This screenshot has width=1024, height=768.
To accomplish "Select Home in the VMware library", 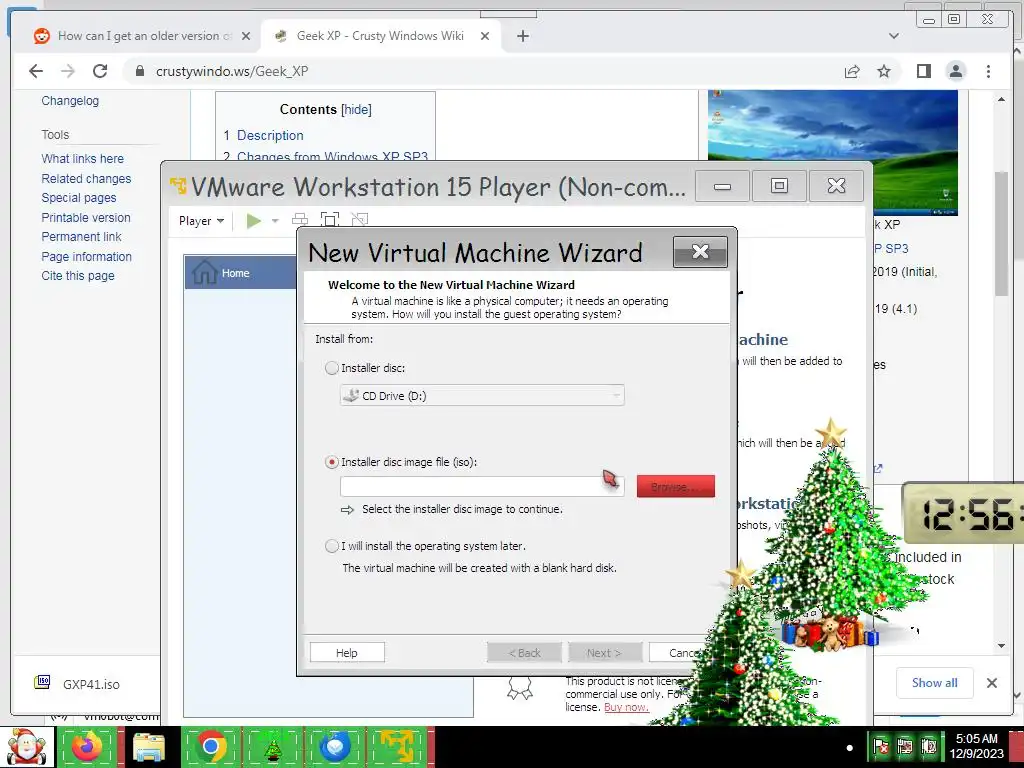I will 241,272.
